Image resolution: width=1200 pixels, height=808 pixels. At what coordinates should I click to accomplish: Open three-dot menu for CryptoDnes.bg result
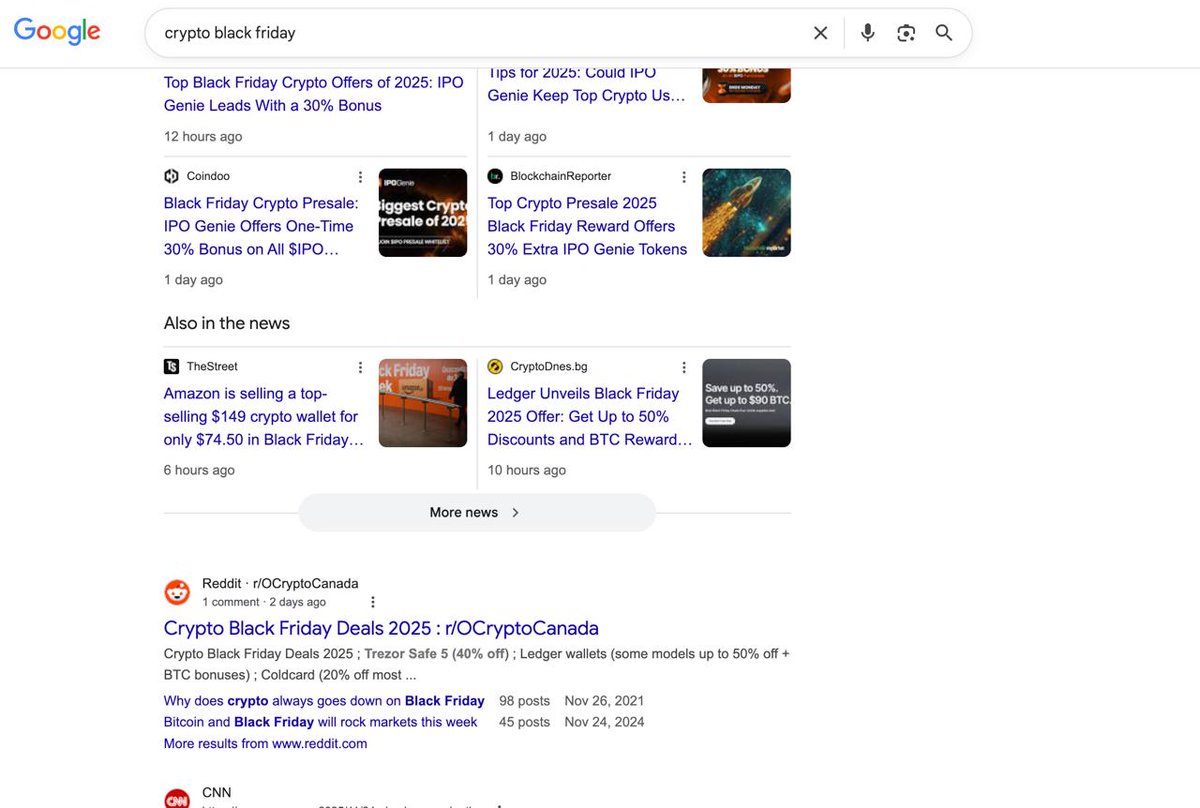pos(684,367)
